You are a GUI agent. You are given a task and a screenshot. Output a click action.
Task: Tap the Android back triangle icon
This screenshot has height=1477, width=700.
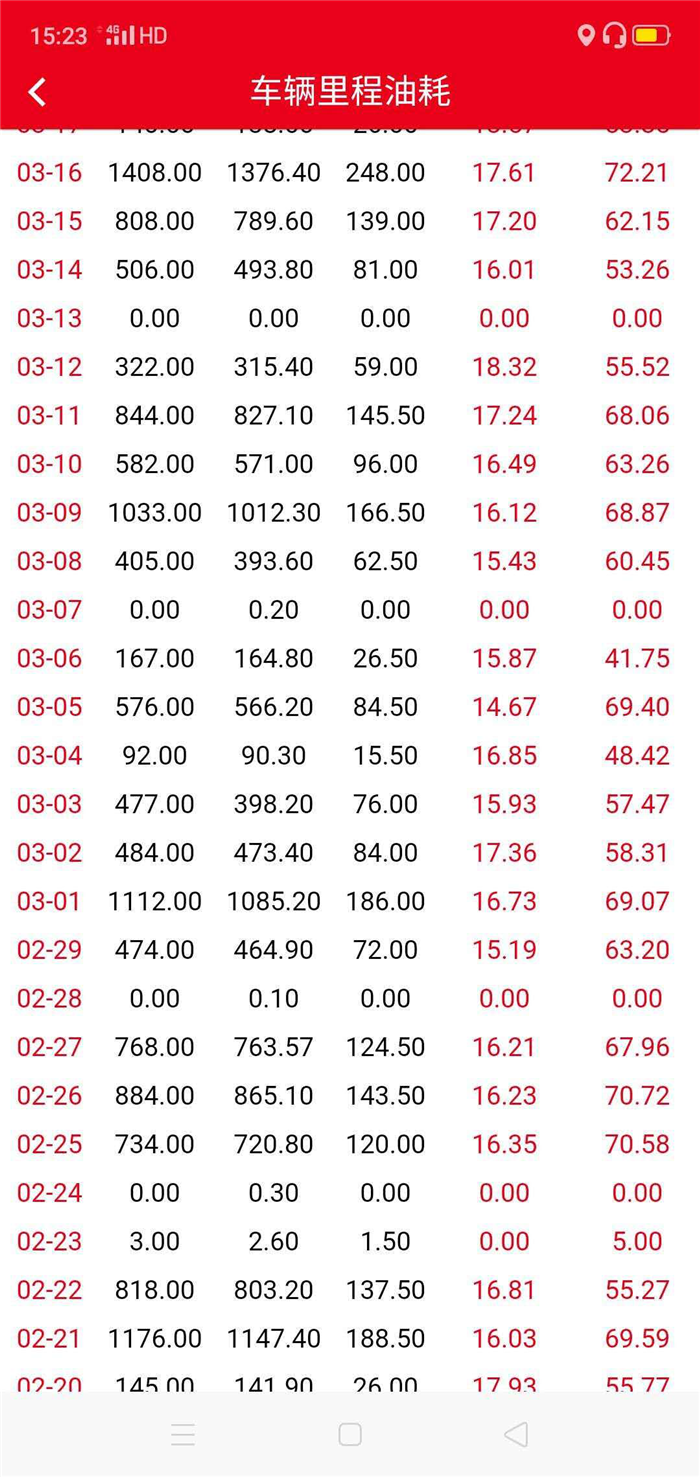tap(515, 1435)
